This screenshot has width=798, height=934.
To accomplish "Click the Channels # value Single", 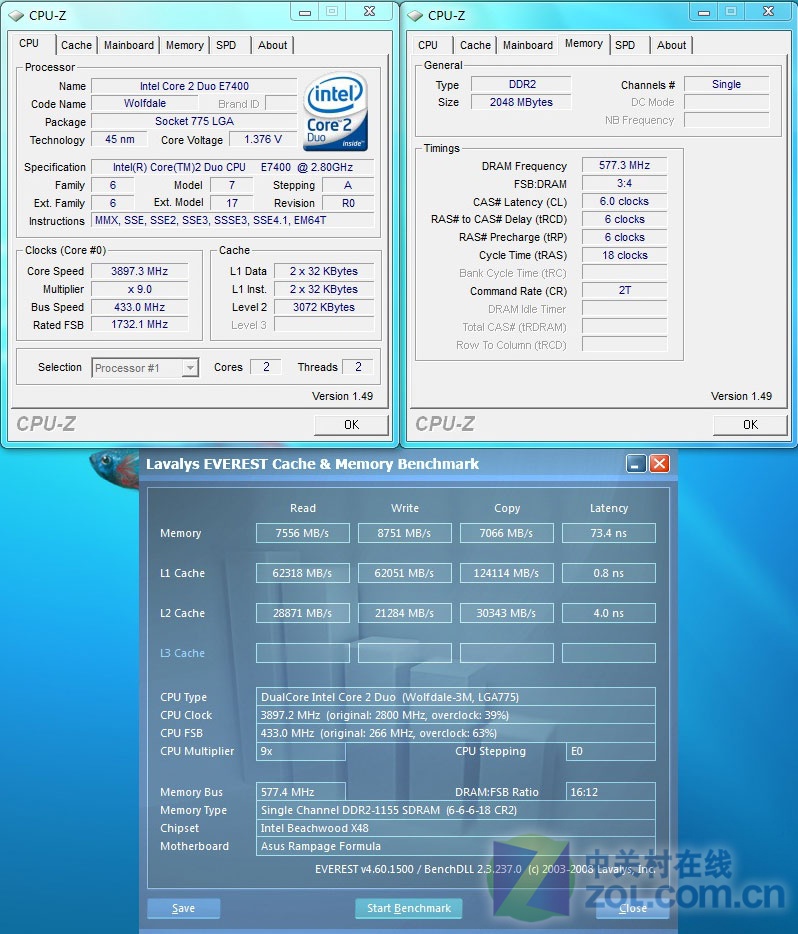I will [x=727, y=85].
